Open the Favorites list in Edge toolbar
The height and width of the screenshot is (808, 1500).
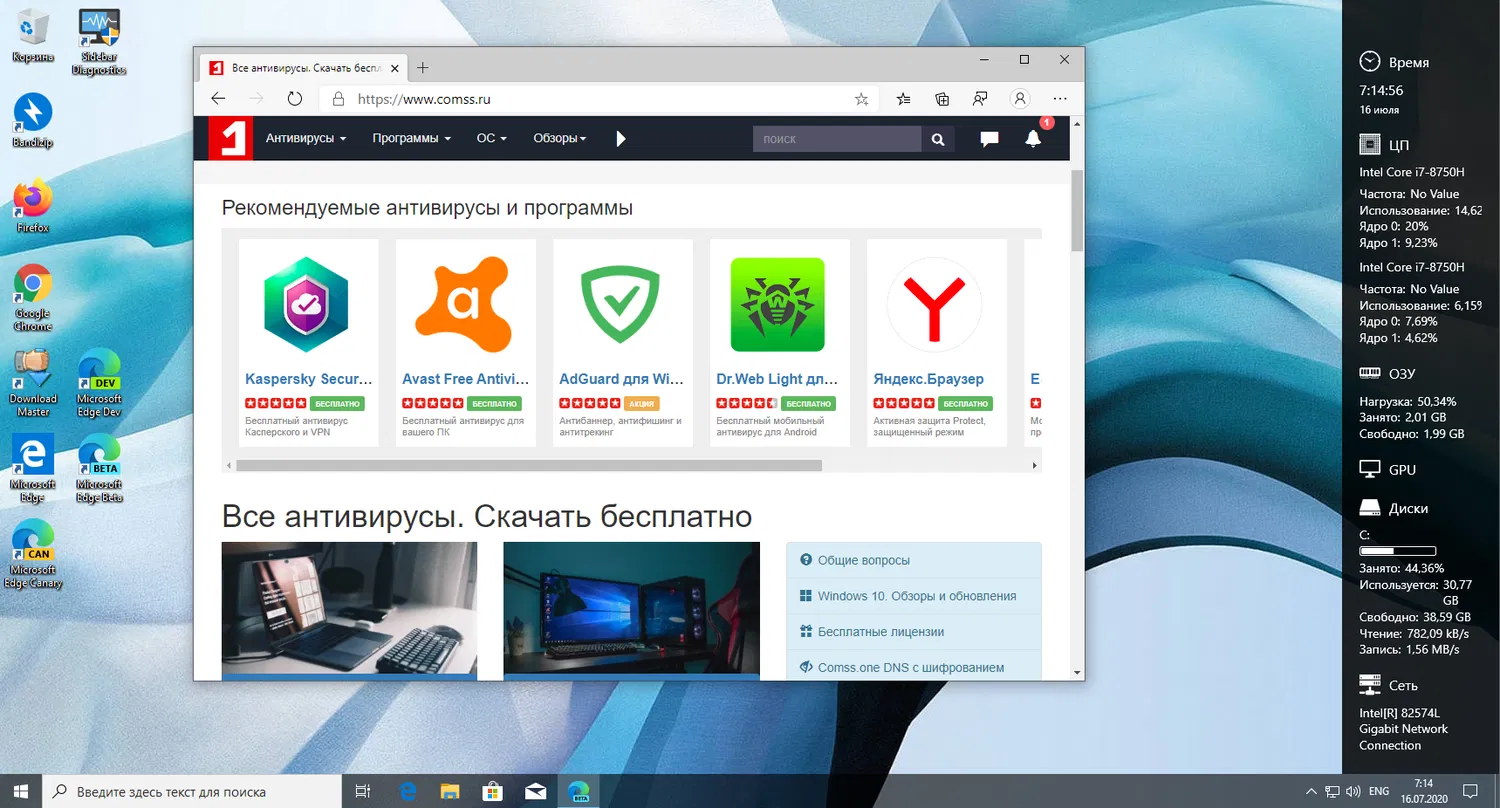coord(904,99)
